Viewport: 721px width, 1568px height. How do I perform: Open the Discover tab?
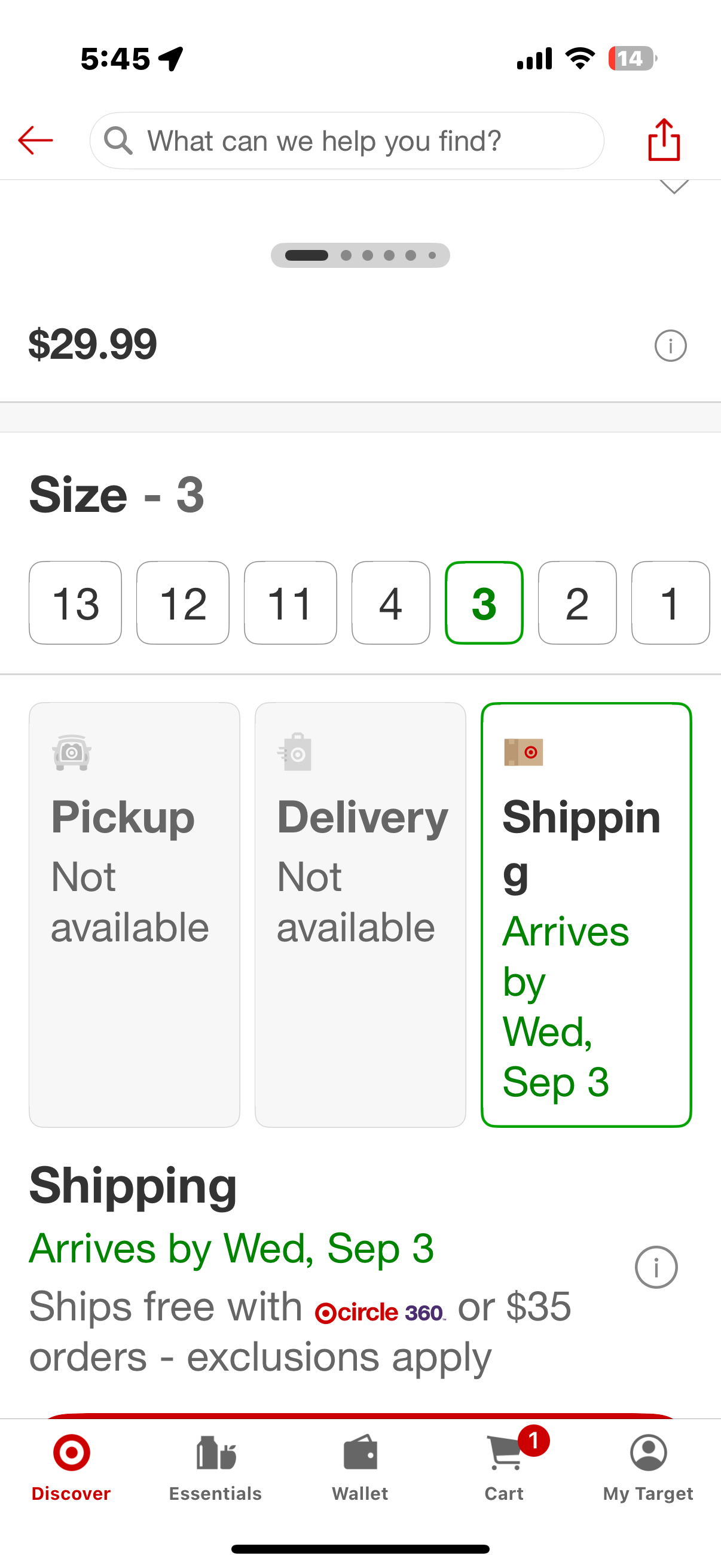tap(71, 1468)
